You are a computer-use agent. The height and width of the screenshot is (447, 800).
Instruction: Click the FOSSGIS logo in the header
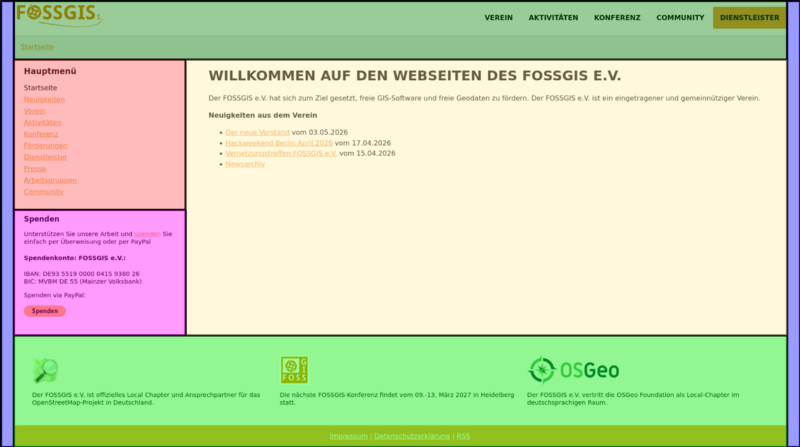59,15
